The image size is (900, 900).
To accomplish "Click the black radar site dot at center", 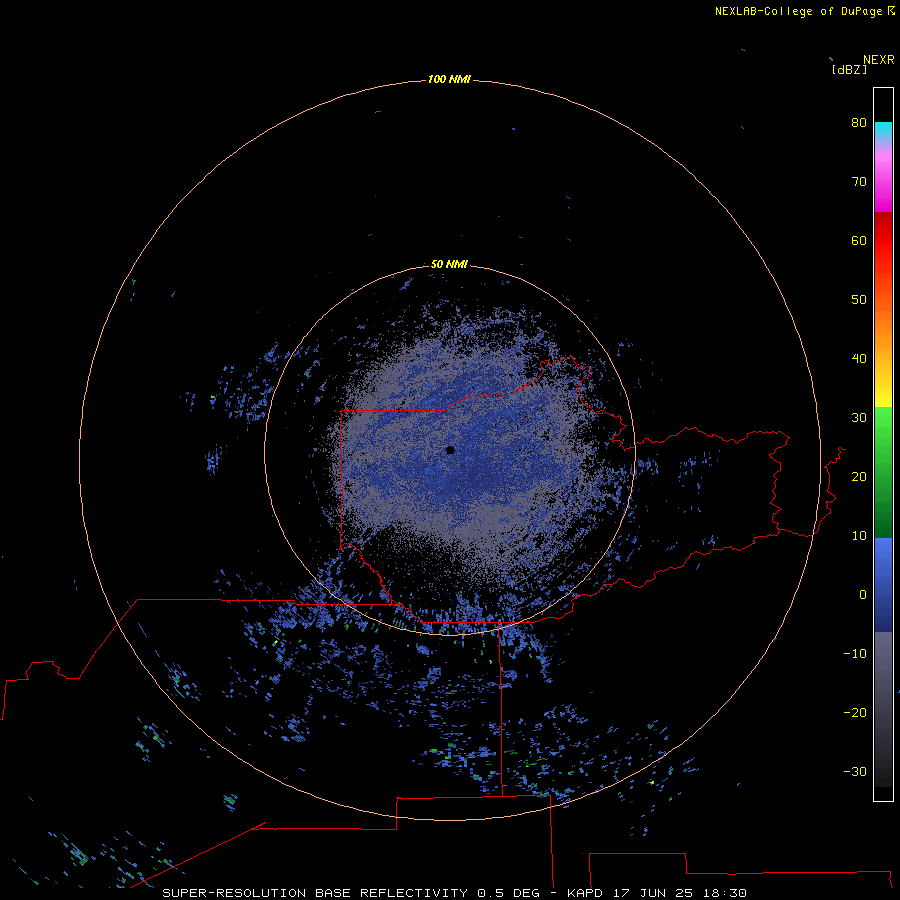I will click(450, 450).
